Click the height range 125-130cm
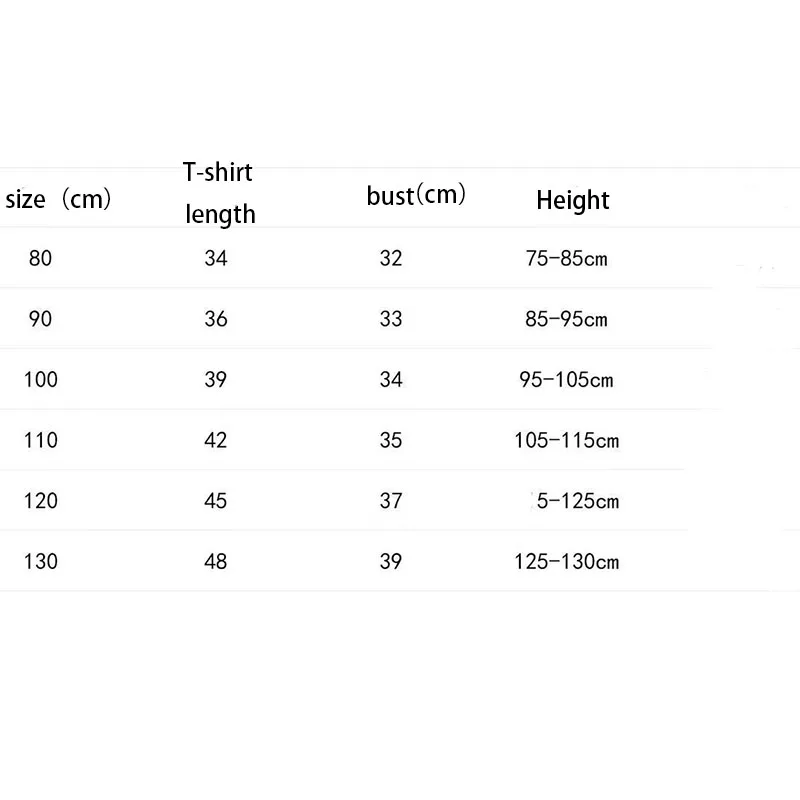Screen dimensions: 800x800 point(567,562)
